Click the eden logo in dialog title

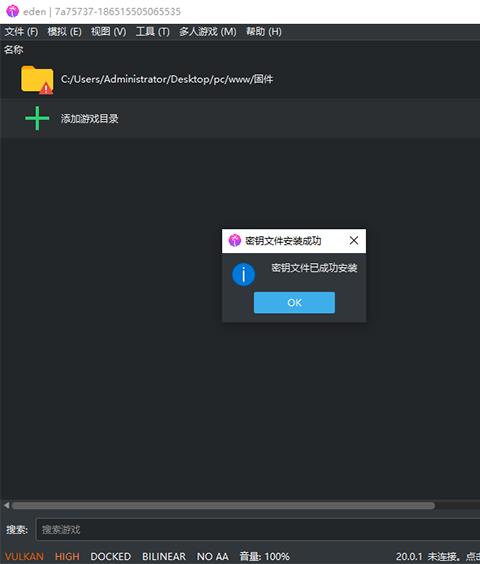pos(235,240)
